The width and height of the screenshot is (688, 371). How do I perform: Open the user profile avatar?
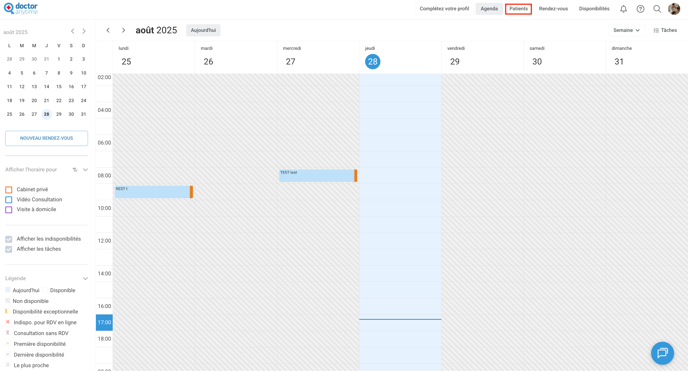click(x=674, y=9)
